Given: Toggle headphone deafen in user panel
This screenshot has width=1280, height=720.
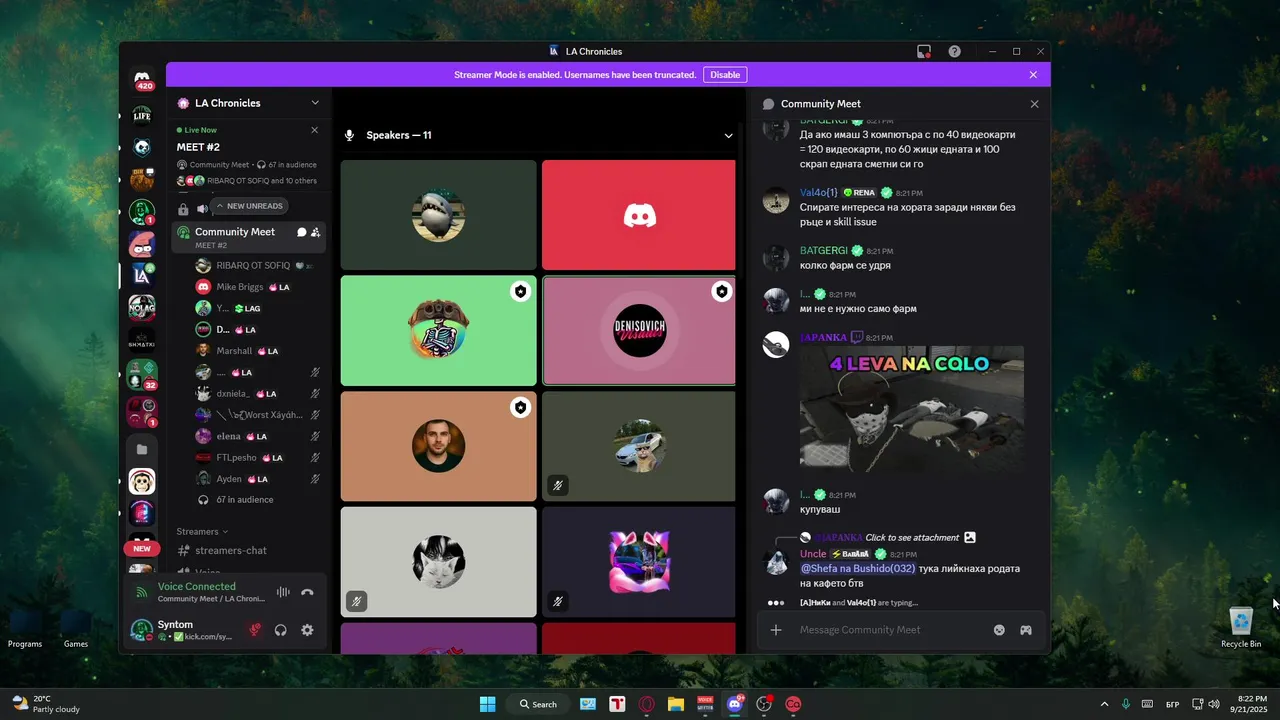Looking at the screenshot, I should [x=281, y=630].
